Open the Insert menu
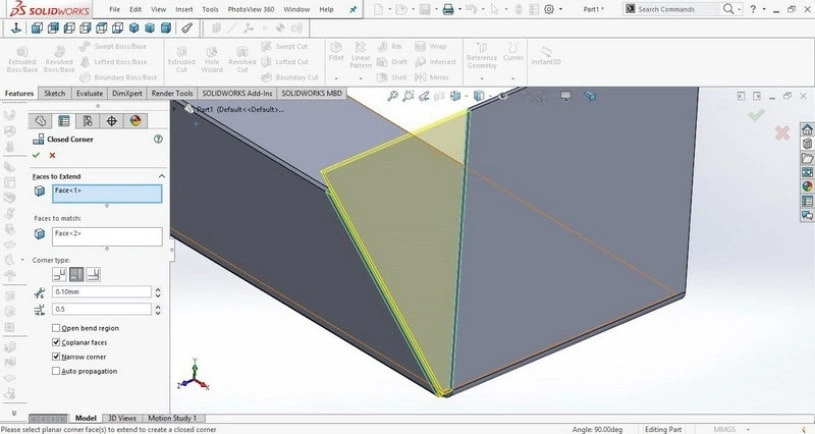The width and height of the screenshot is (815, 434). 182,9
